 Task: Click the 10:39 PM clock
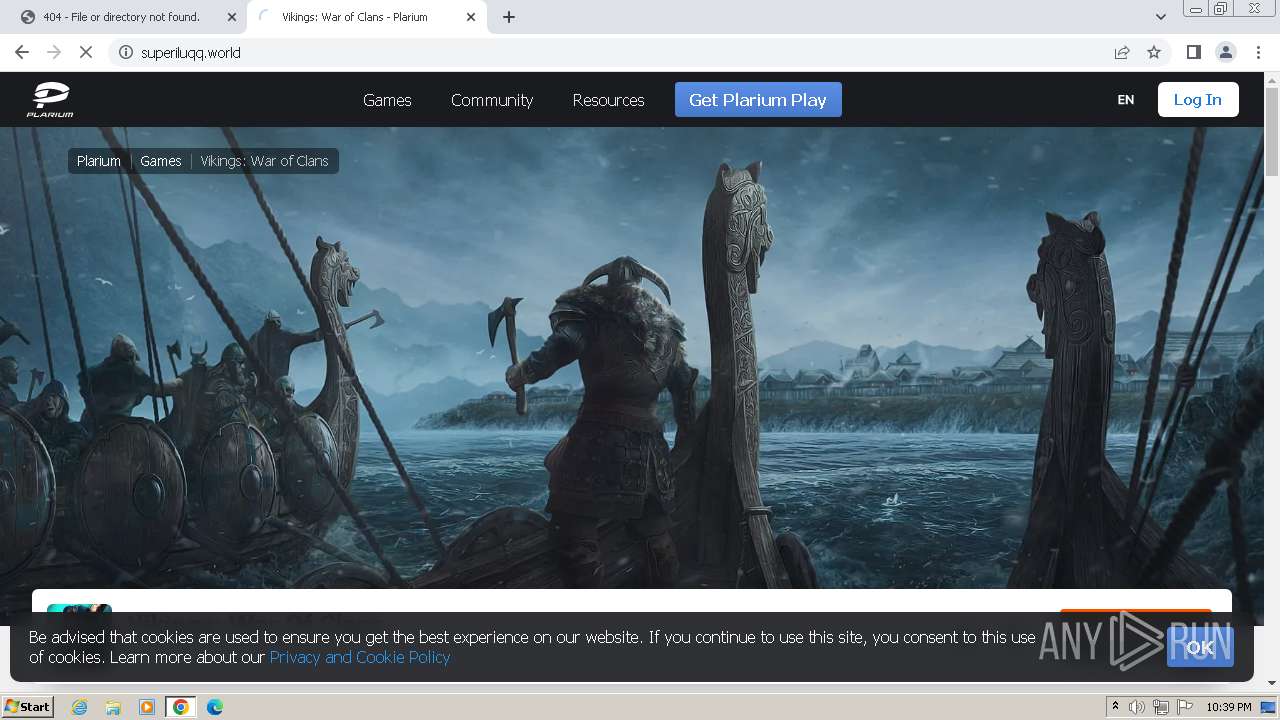click(x=1229, y=707)
